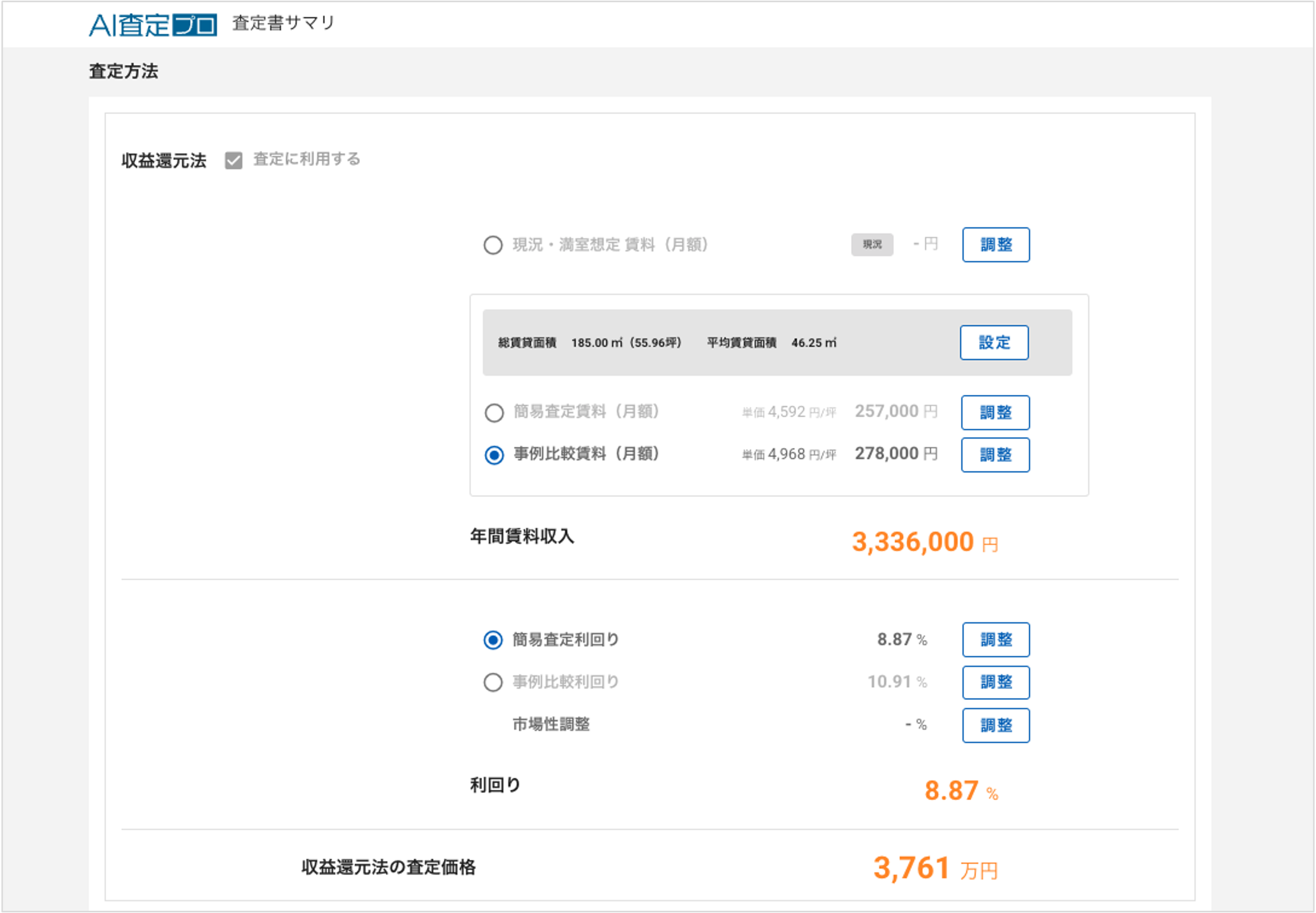
Task: Click the AI査定プロ logo
Action: 153,24
